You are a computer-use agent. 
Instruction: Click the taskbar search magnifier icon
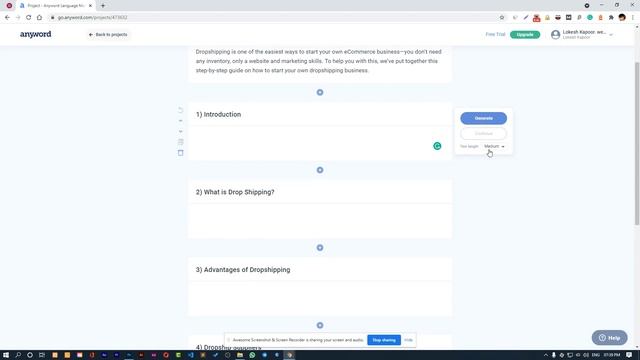point(18,355)
